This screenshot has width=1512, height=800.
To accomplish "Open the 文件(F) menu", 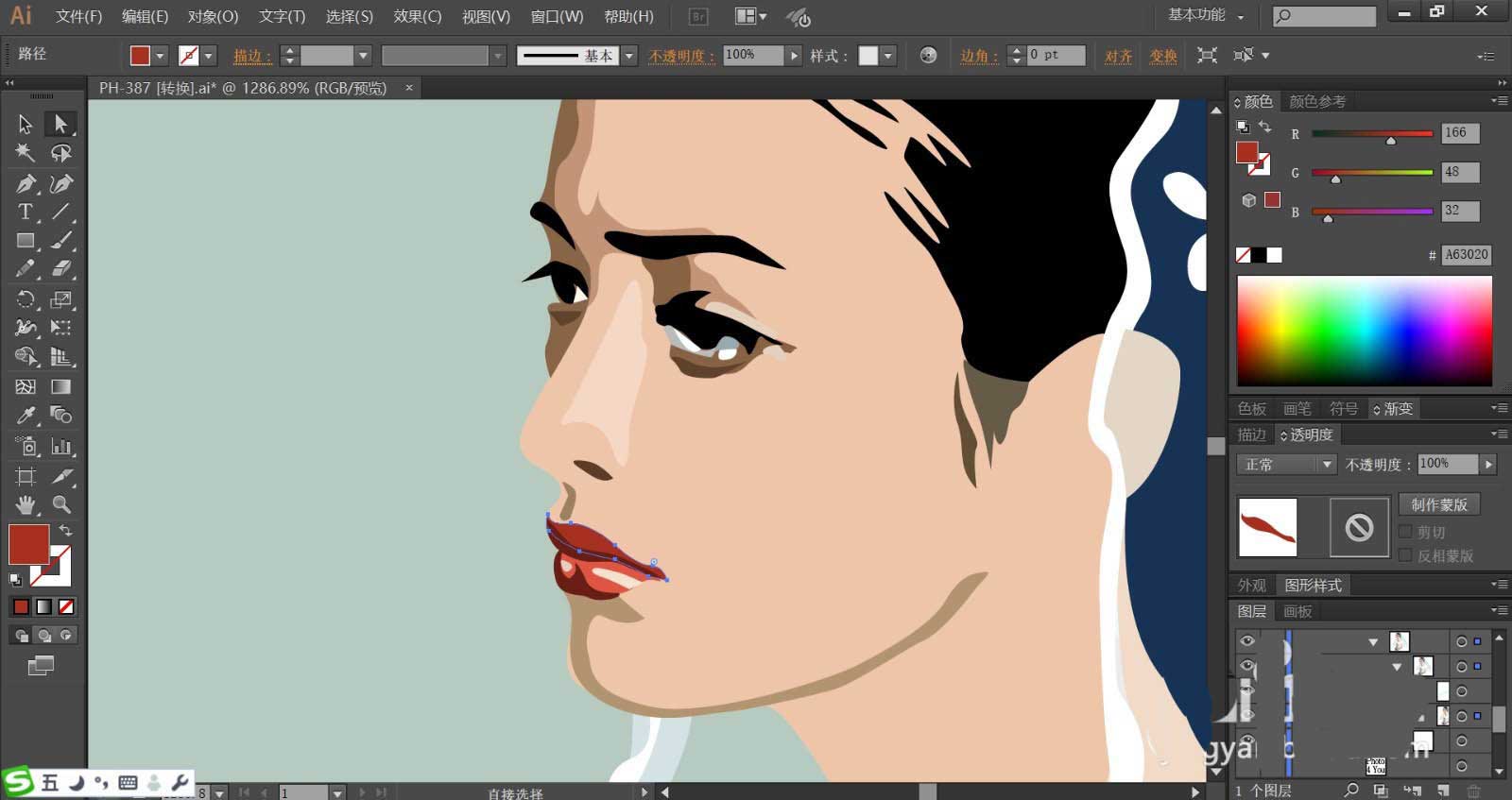I will 78,16.
